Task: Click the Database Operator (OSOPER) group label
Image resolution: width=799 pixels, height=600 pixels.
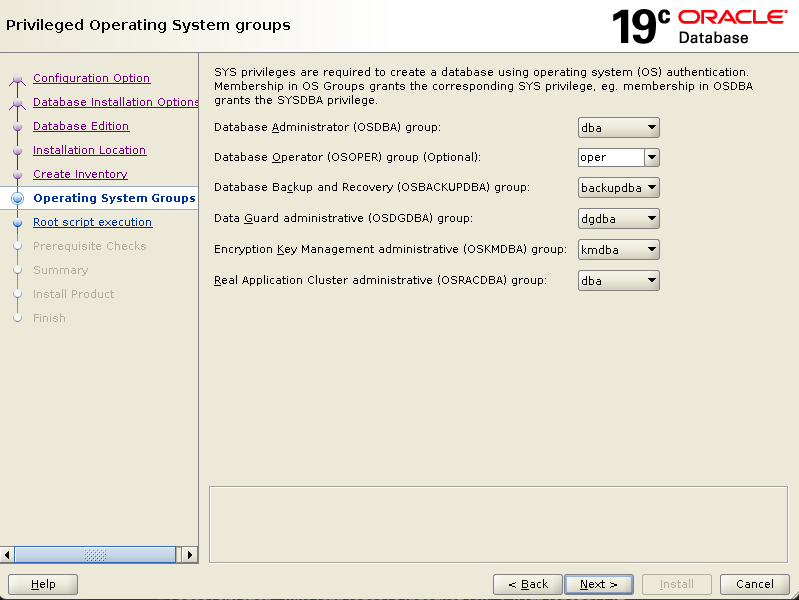Action: (x=347, y=157)
